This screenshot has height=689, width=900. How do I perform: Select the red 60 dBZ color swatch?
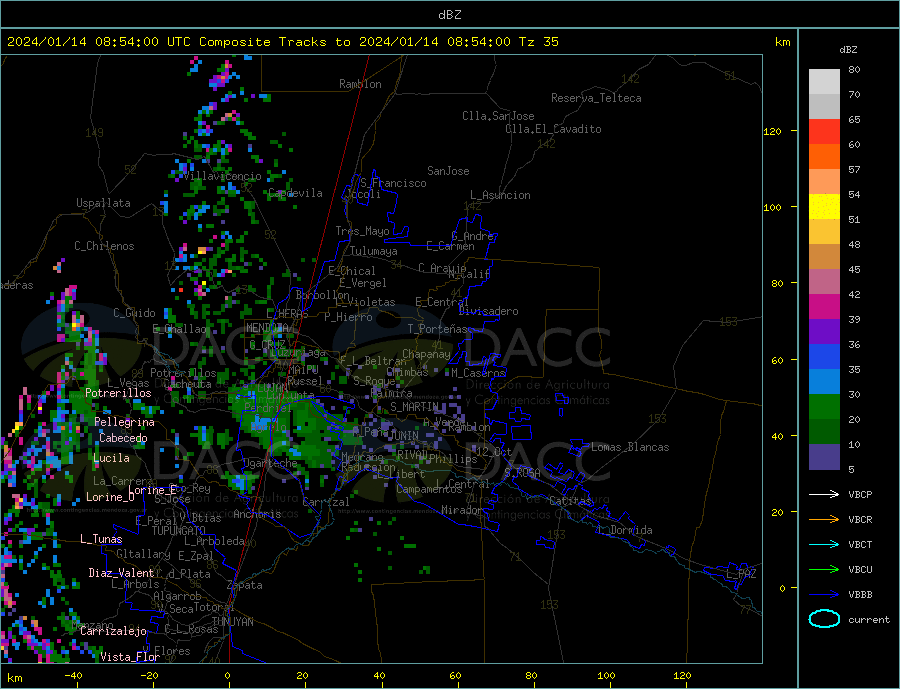point(824,131)
